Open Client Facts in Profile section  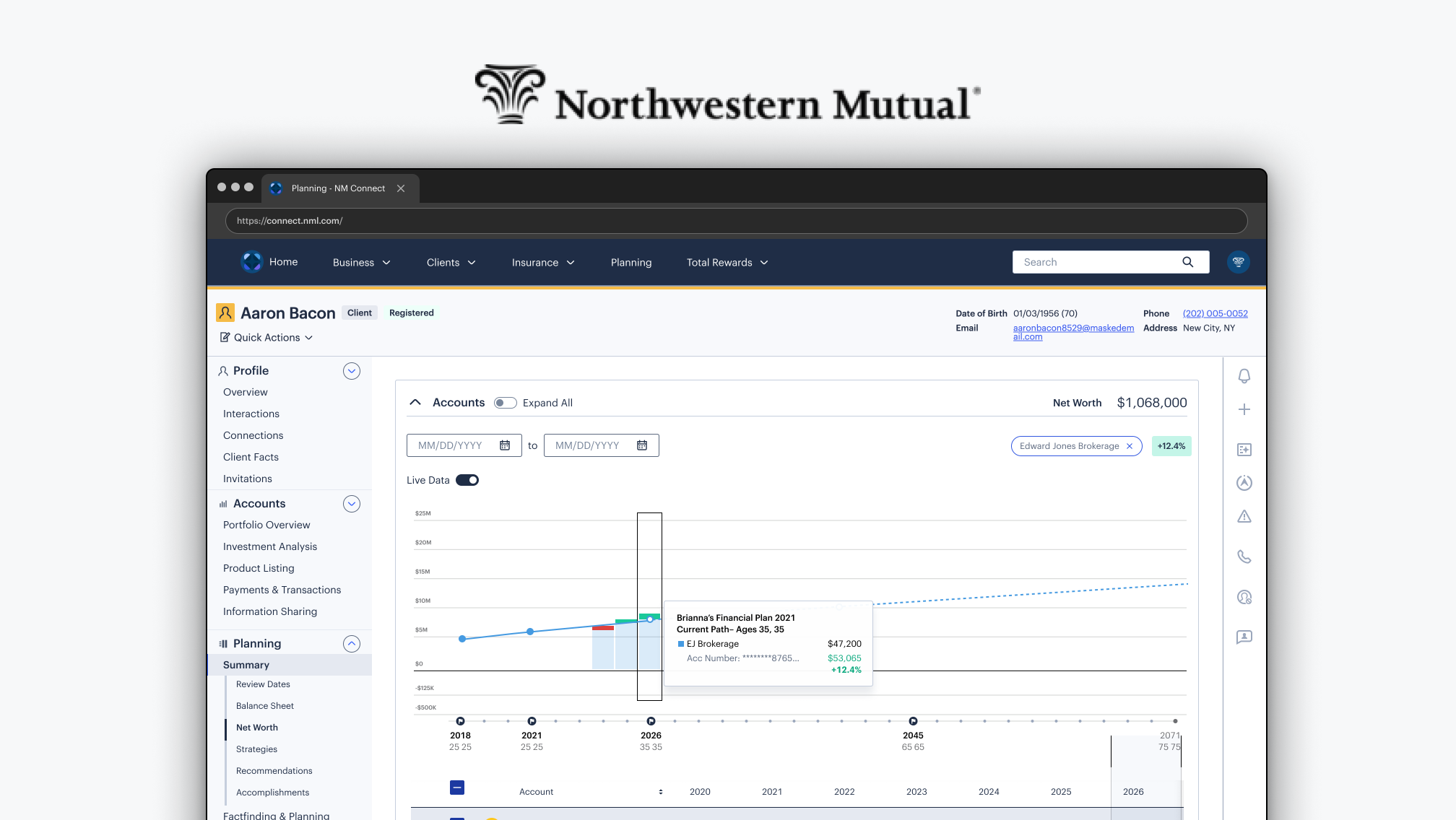pyautogui.click(x=251, y=457)
